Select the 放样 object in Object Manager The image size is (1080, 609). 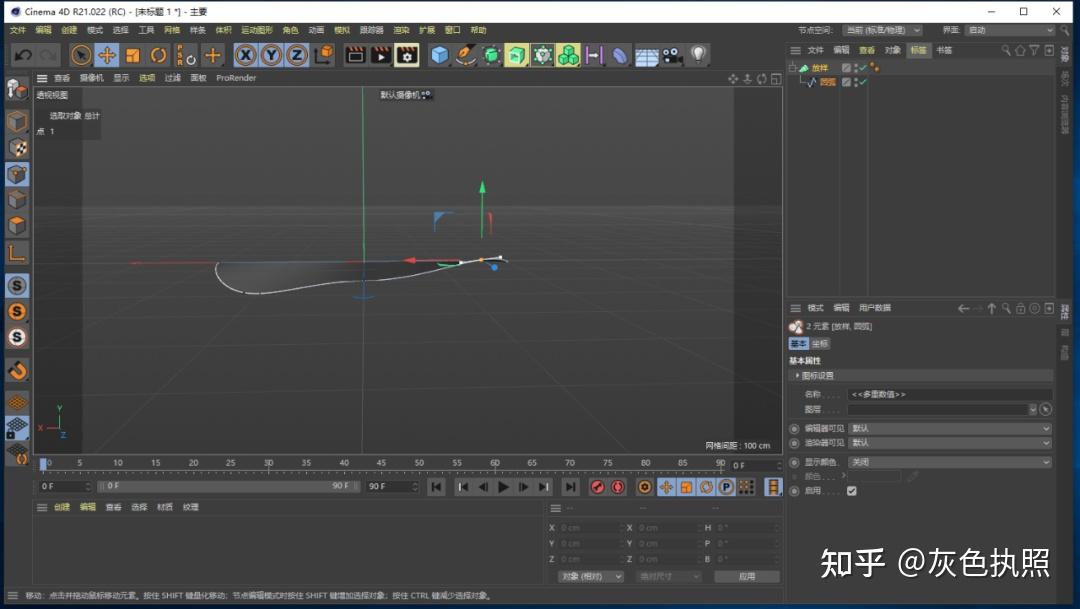[x=820, y=68]
